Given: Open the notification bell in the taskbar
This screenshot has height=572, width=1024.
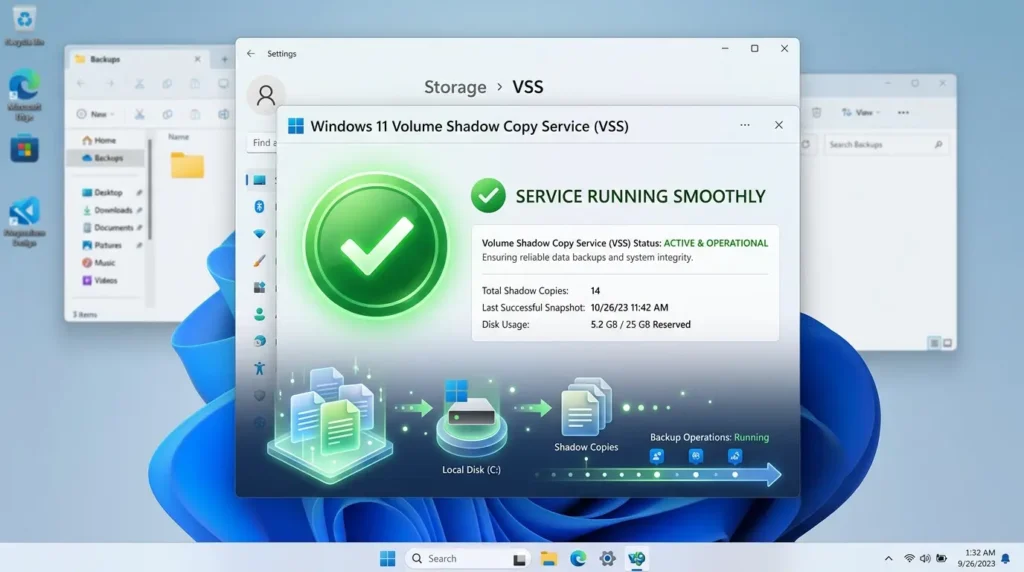Looking at the screenshot, I should (1006, 558).
